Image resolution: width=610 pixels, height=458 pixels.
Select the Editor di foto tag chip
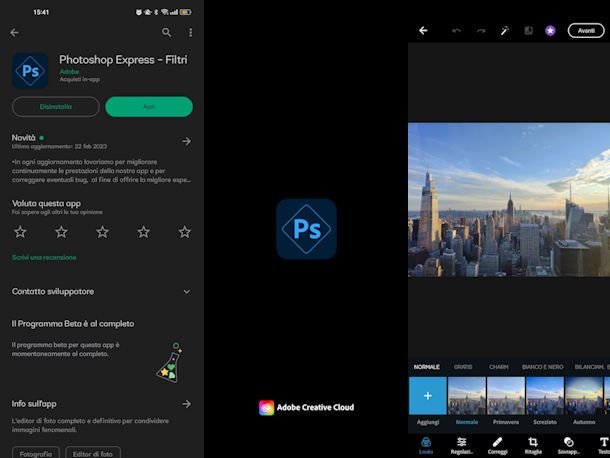[93, 453]
